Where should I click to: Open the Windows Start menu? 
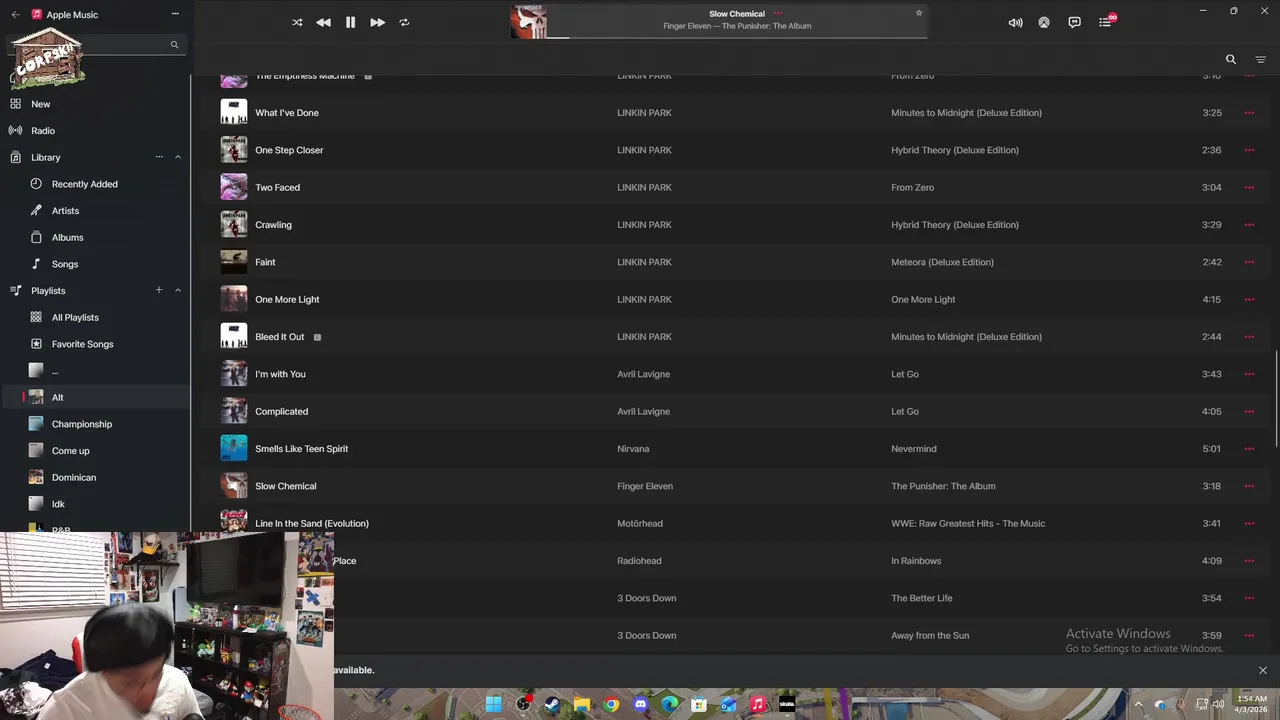tap(493, 704)
